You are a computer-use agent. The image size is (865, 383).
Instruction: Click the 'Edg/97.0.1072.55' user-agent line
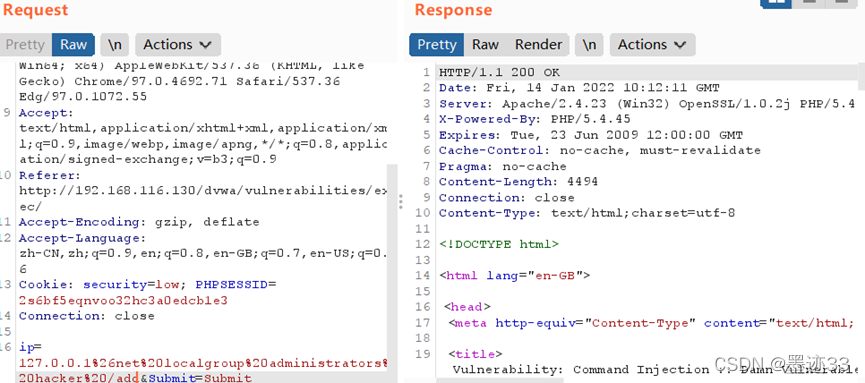point(83,97)
